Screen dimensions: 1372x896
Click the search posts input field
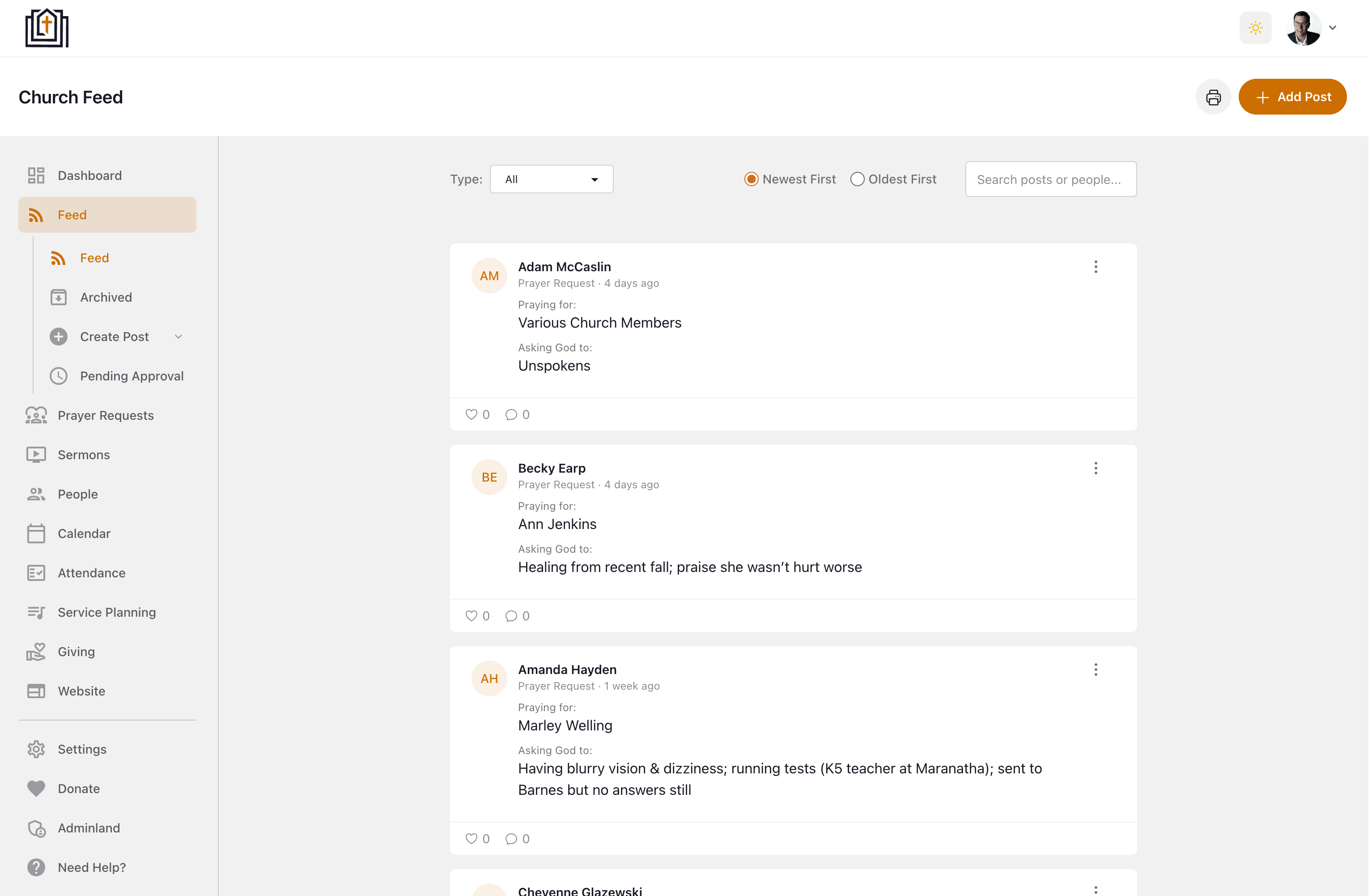[1050, 179]
